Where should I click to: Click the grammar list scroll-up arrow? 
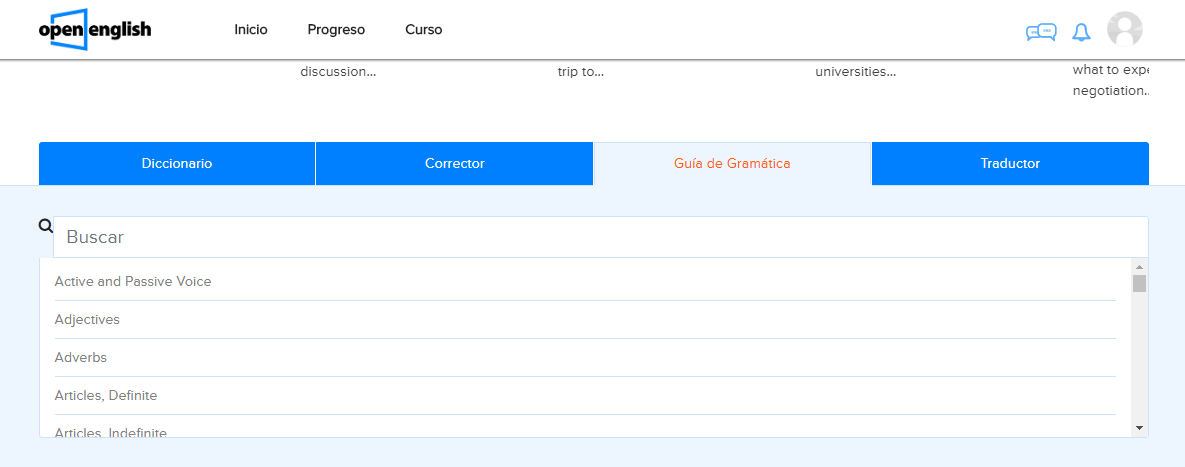[1139, 267]
